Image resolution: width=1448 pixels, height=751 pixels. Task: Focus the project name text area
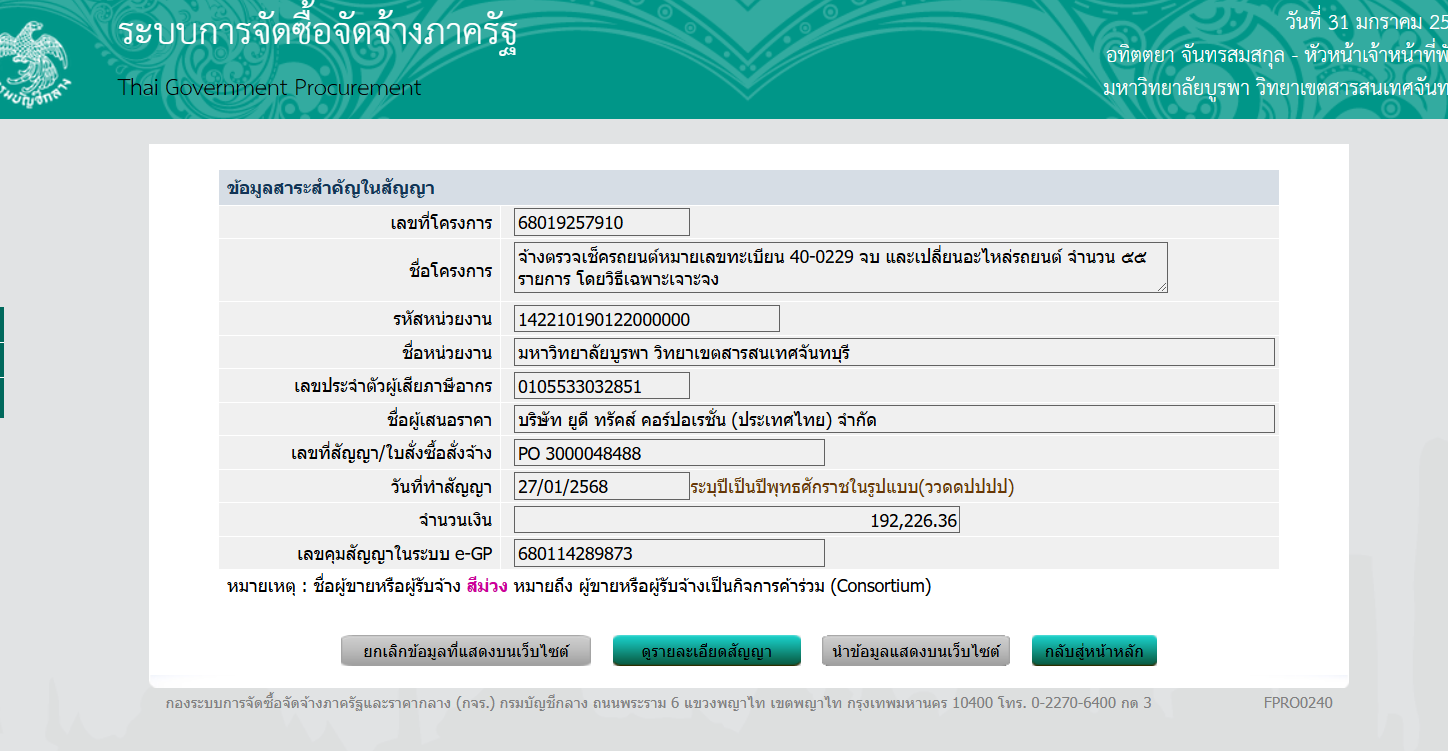(x=838, y=268)
